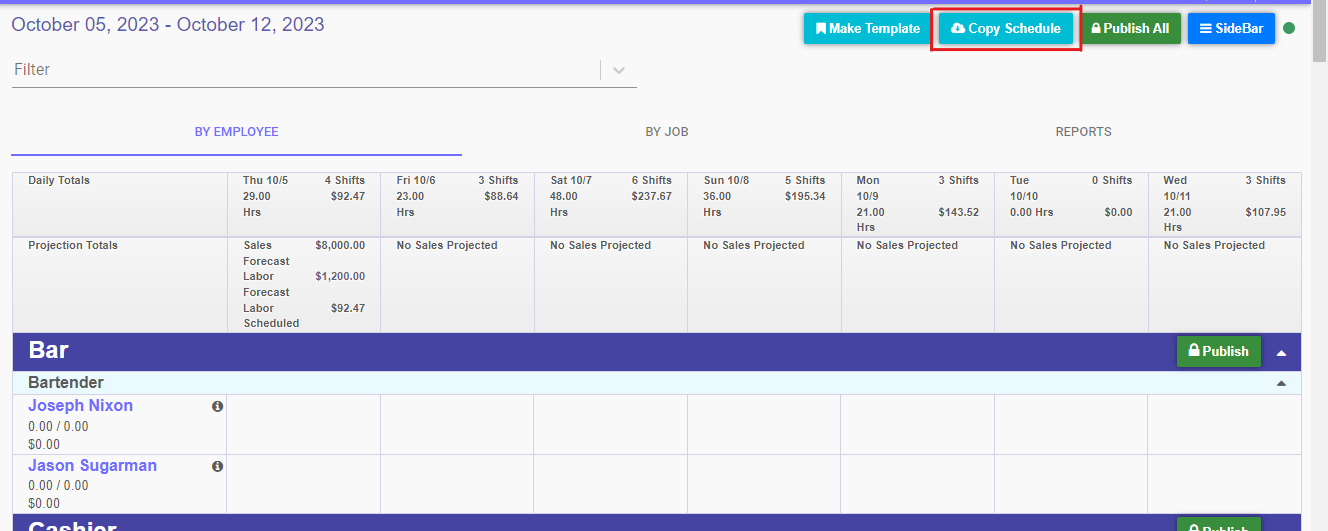Click the Sun 10/8 daily totals cell
This screenshot has width=1328, height=531.
click(764, 204)
